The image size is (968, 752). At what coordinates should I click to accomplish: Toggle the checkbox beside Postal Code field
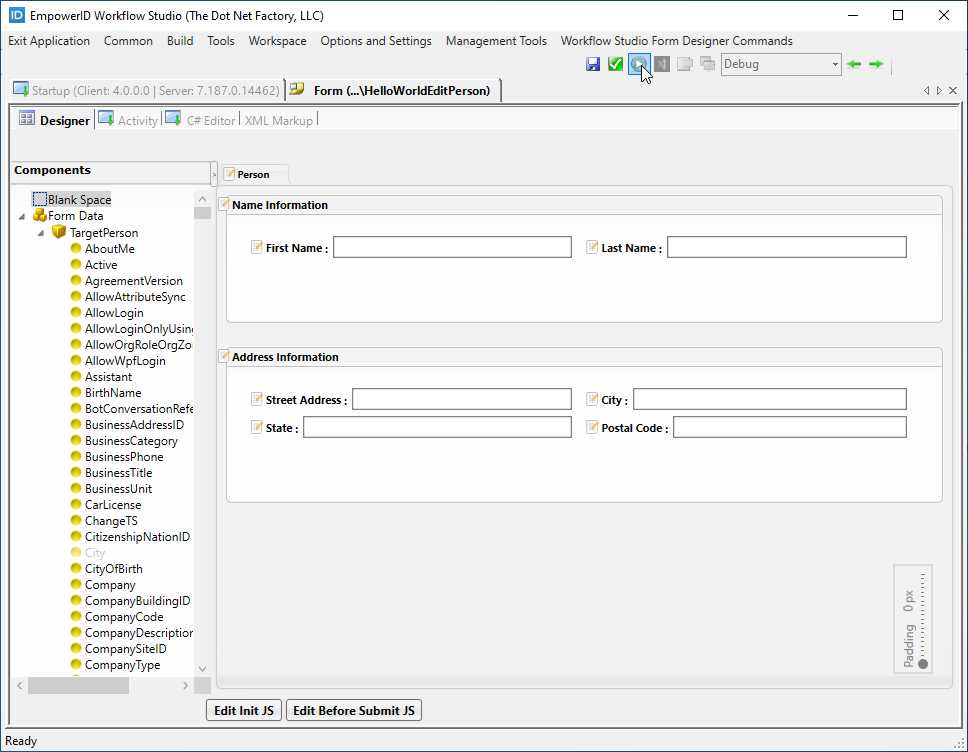coord(592,426)
